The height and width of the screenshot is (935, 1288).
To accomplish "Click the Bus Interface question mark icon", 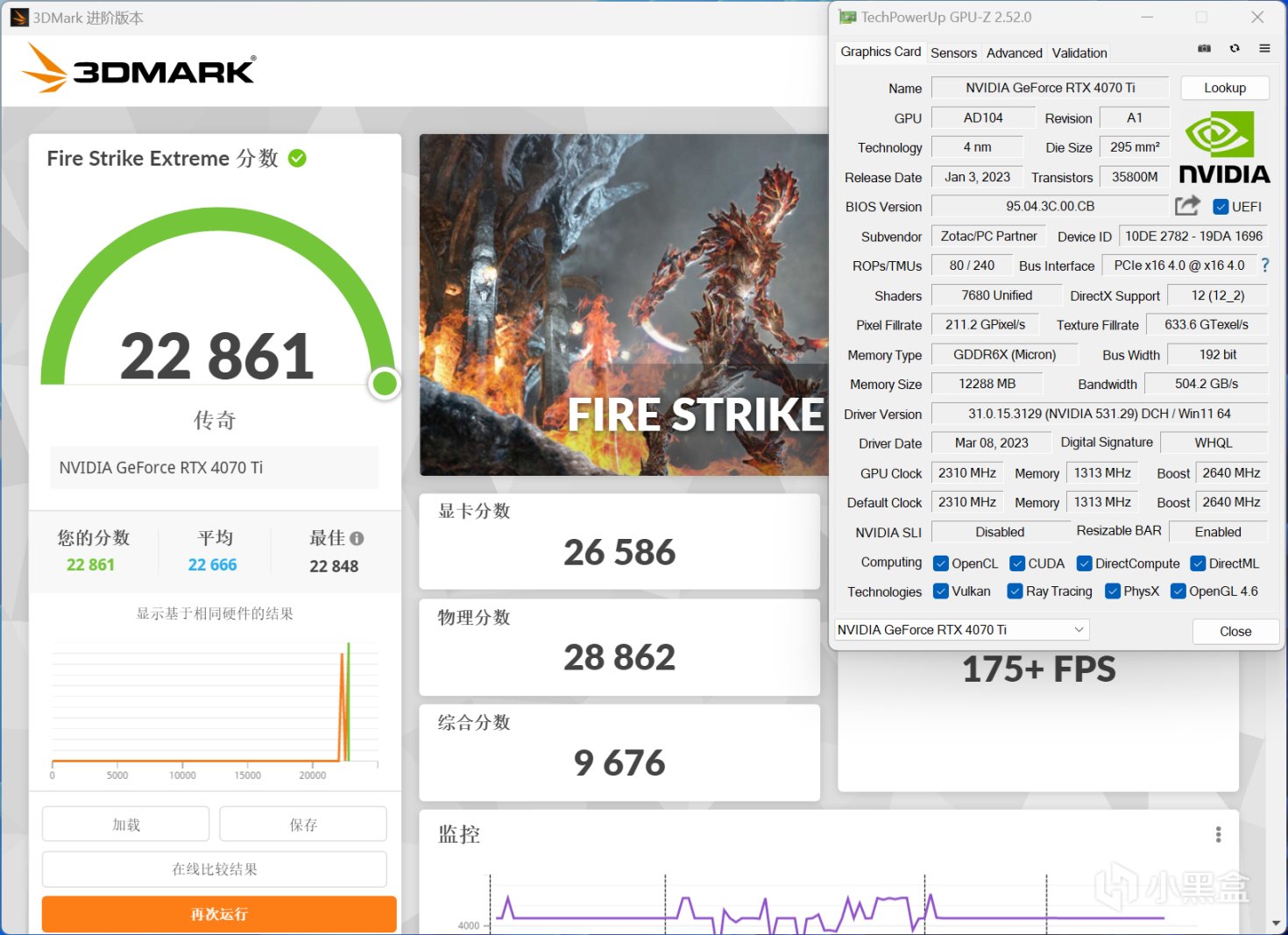I will (1264, 265).
